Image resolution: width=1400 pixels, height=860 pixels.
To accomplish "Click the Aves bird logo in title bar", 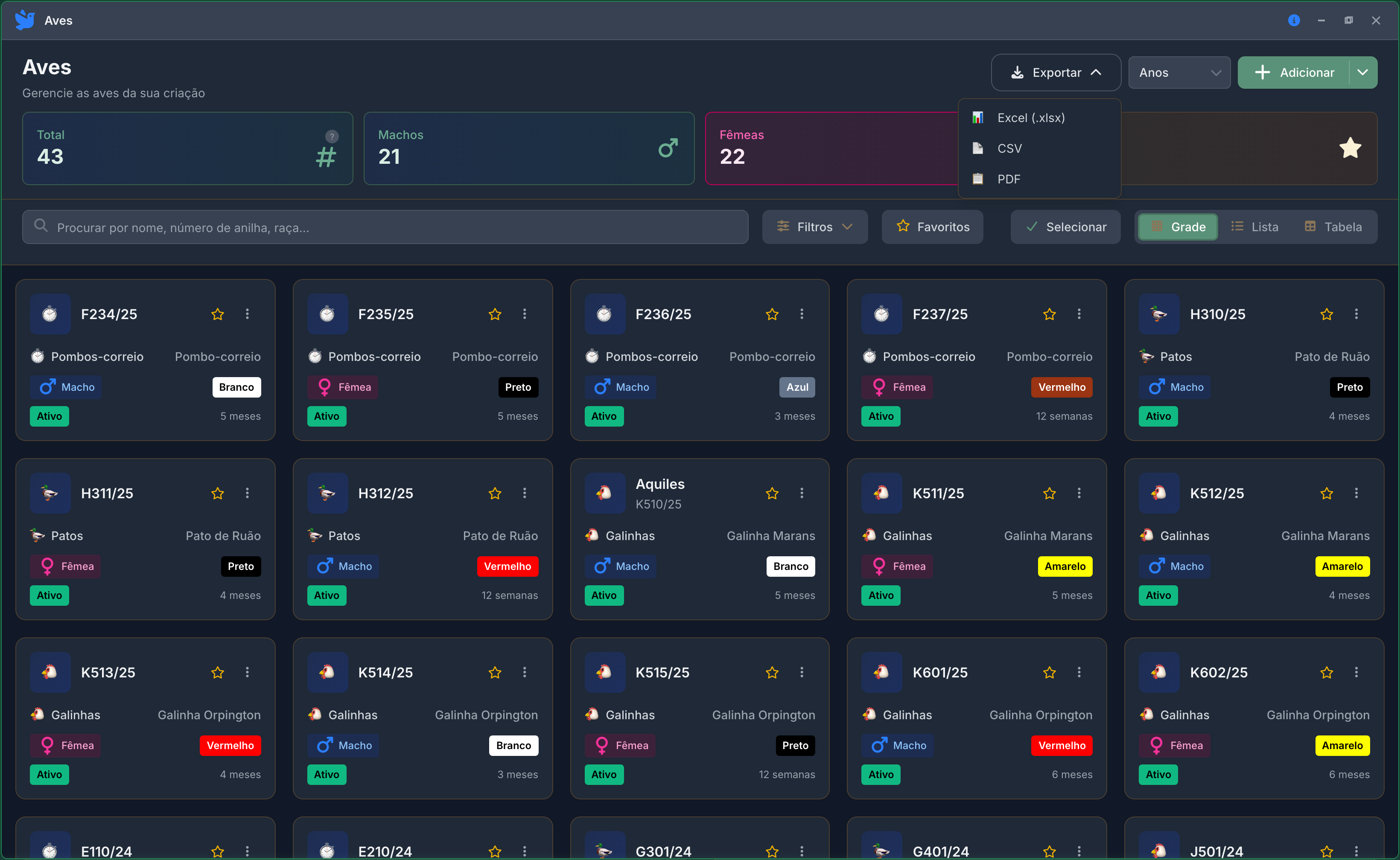I will click(x=24, y=20).
